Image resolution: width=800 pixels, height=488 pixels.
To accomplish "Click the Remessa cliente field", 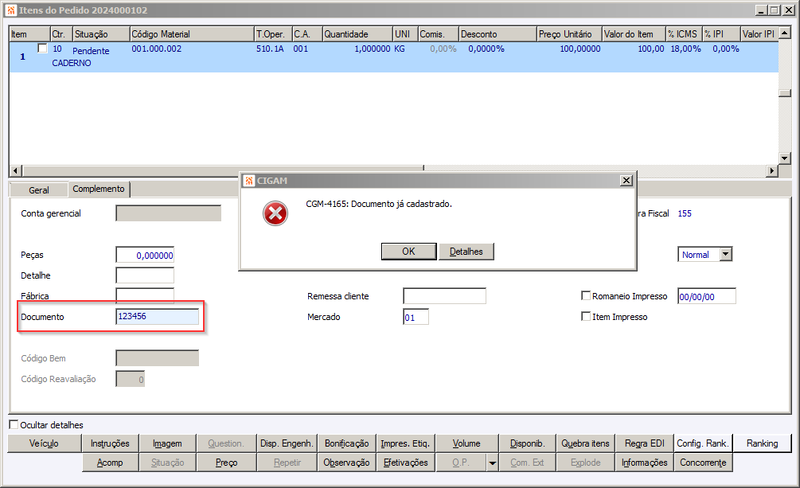I will (444, 296).
